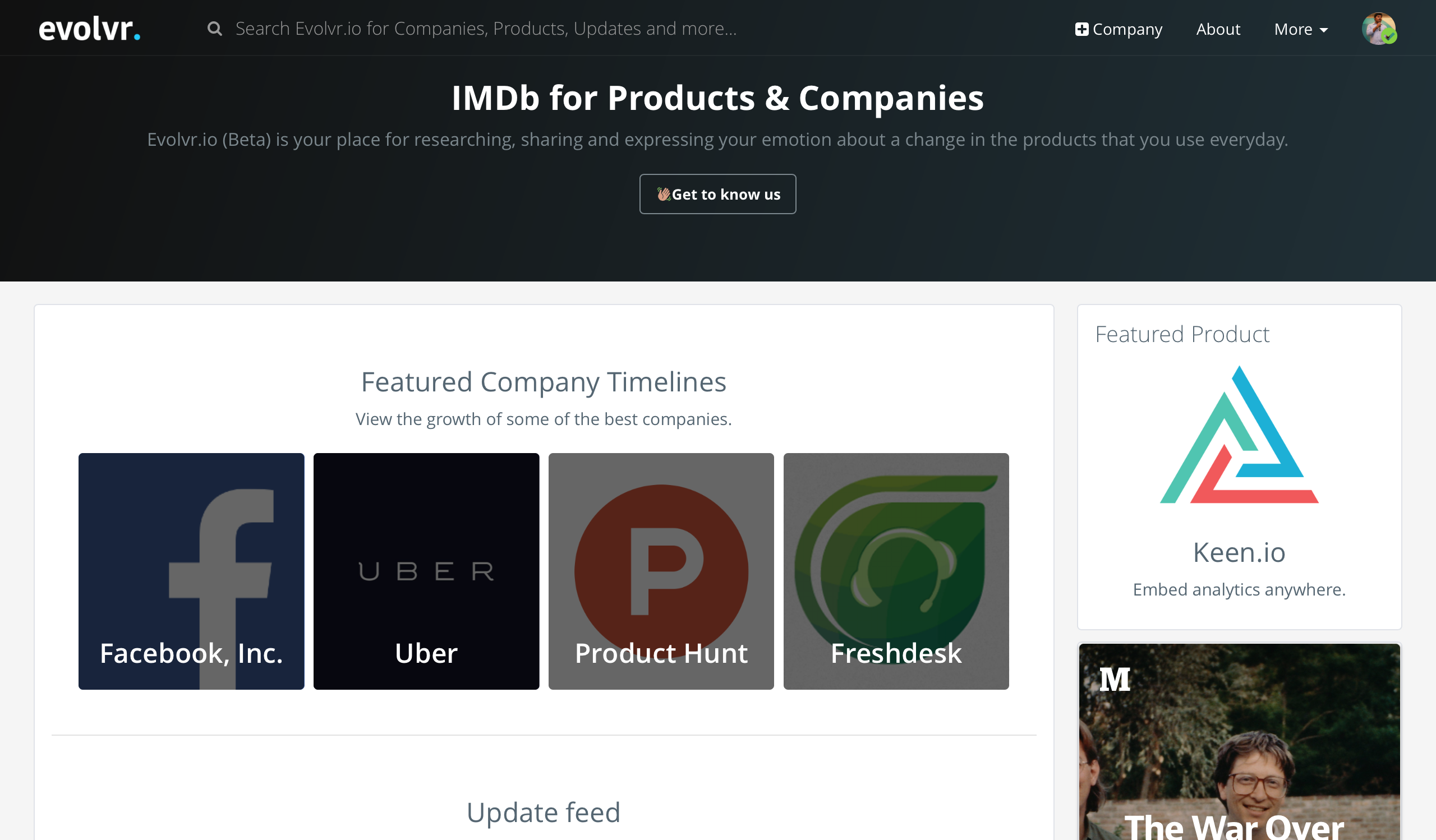Click the plus icon beside Company
This screenshot has width=1436, height=840.
1081,29
